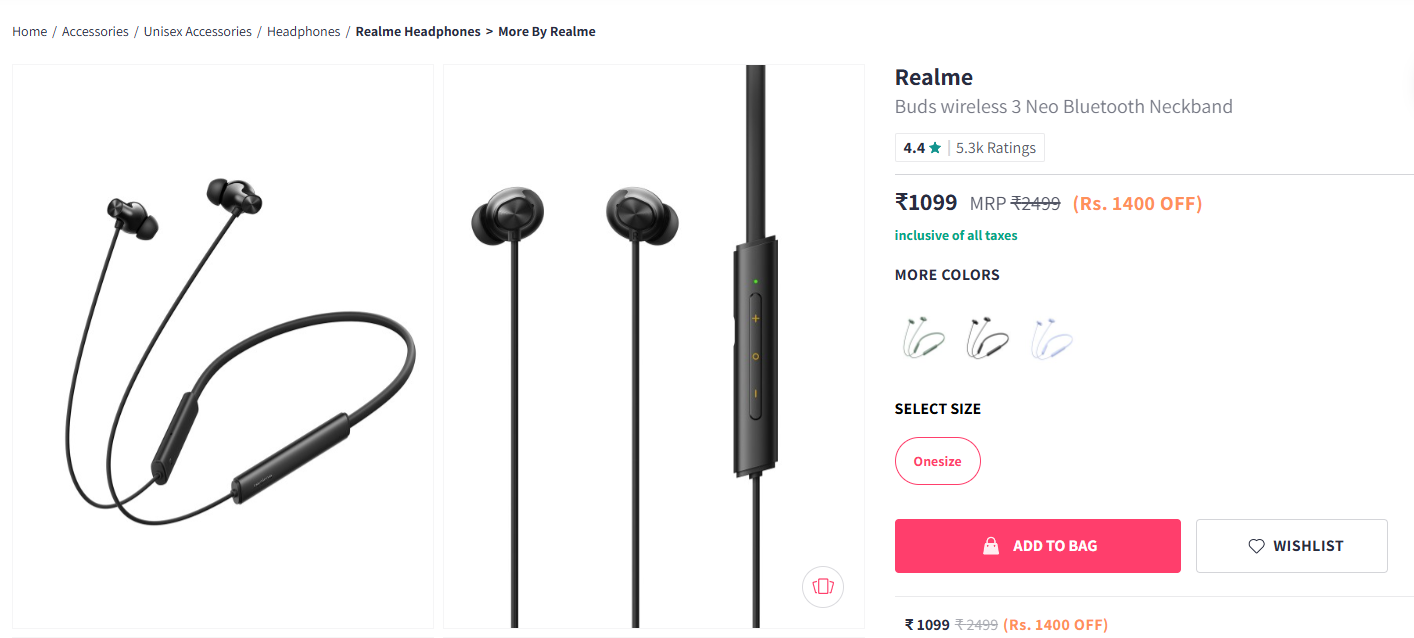Navigate to Headphones breadcrumb
1414x638 pixels.
tap(303, 31)
